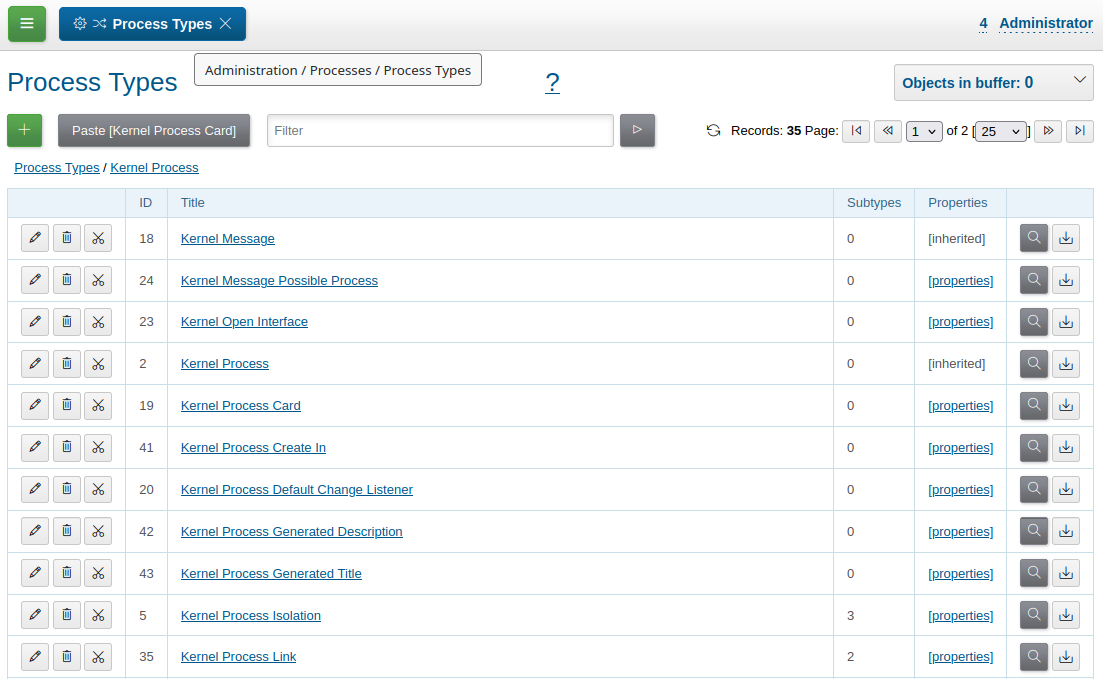This screenshot has height=679, width=1103.
Task: Cut Kernel Process Card with scissors icon
Action: [x=98, y=405]
